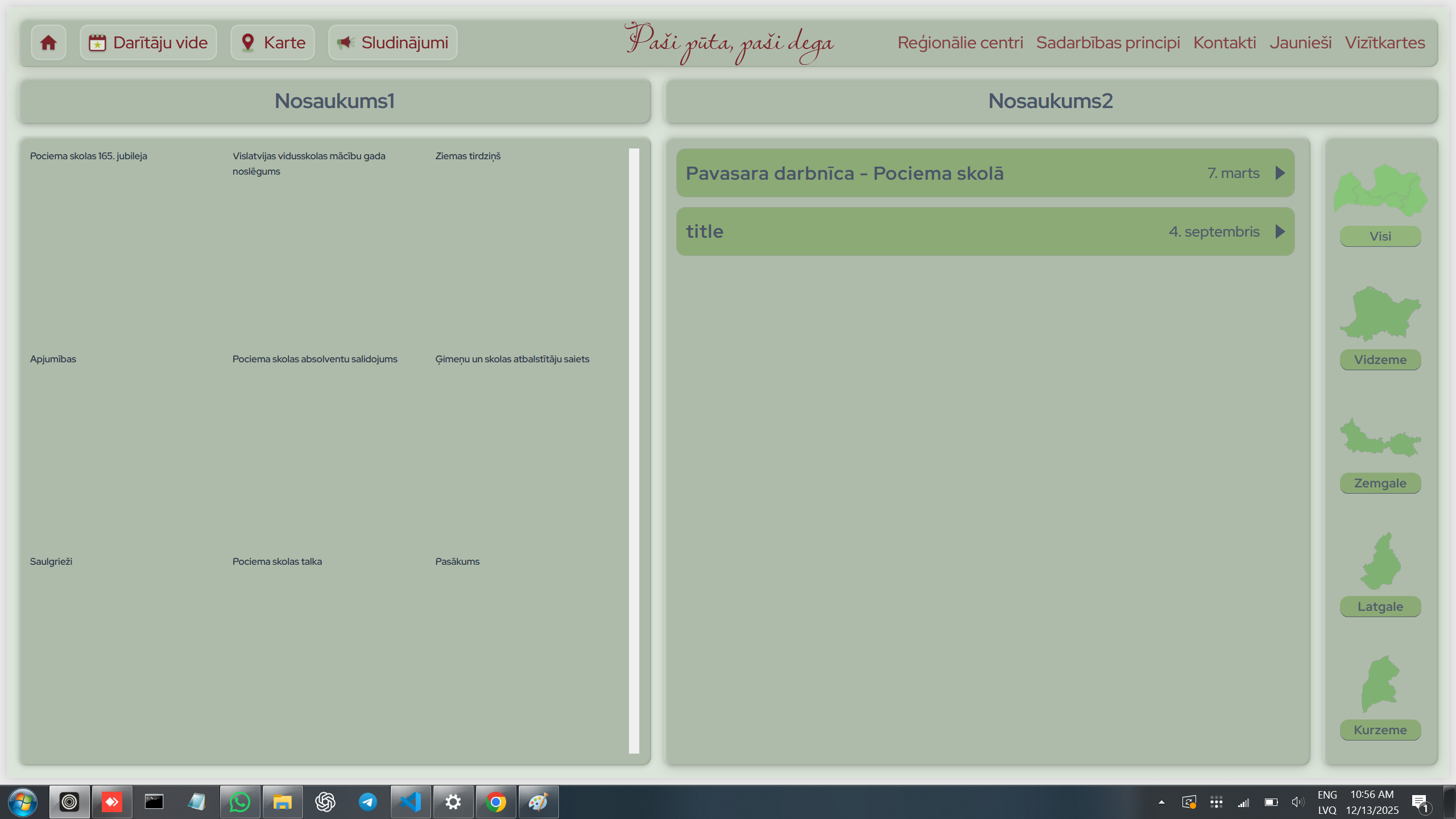
Task: Click the Nosaukums1 panel scrollbar
Action: (634, 450)
